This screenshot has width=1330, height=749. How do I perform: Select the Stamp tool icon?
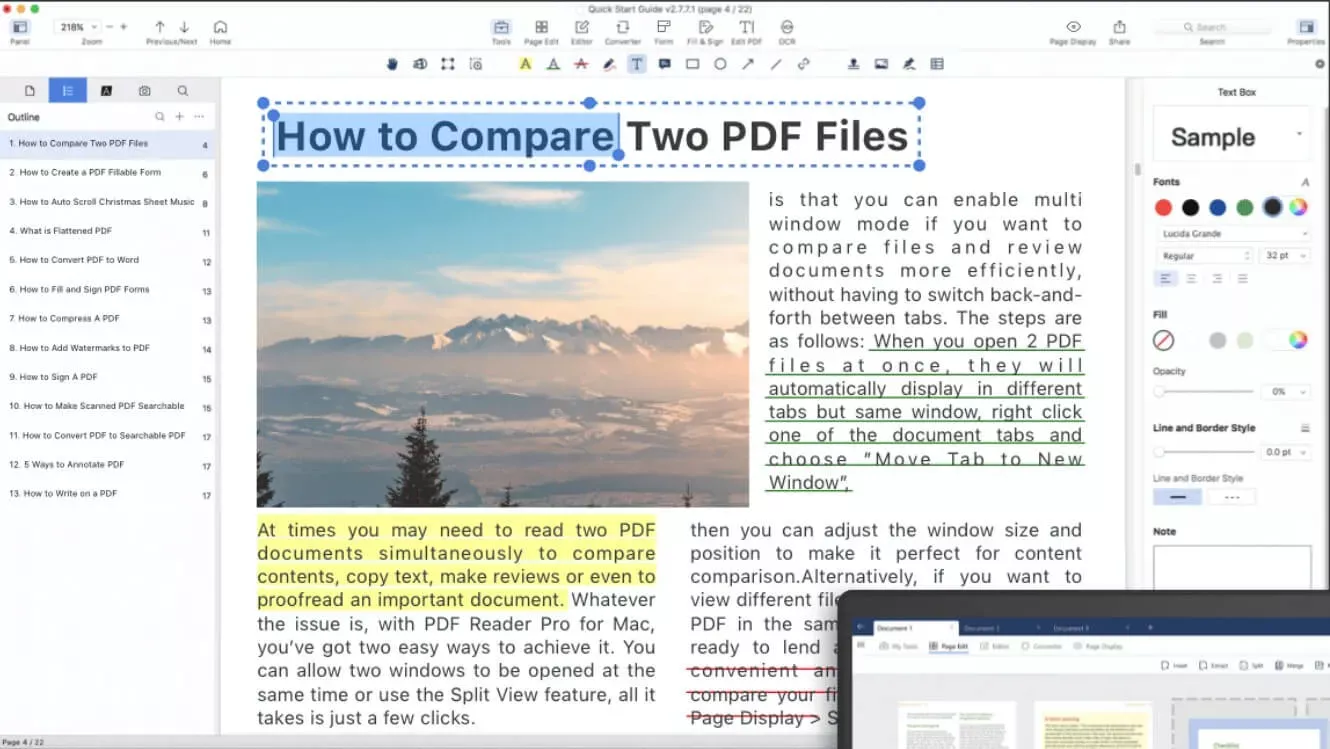853,64
